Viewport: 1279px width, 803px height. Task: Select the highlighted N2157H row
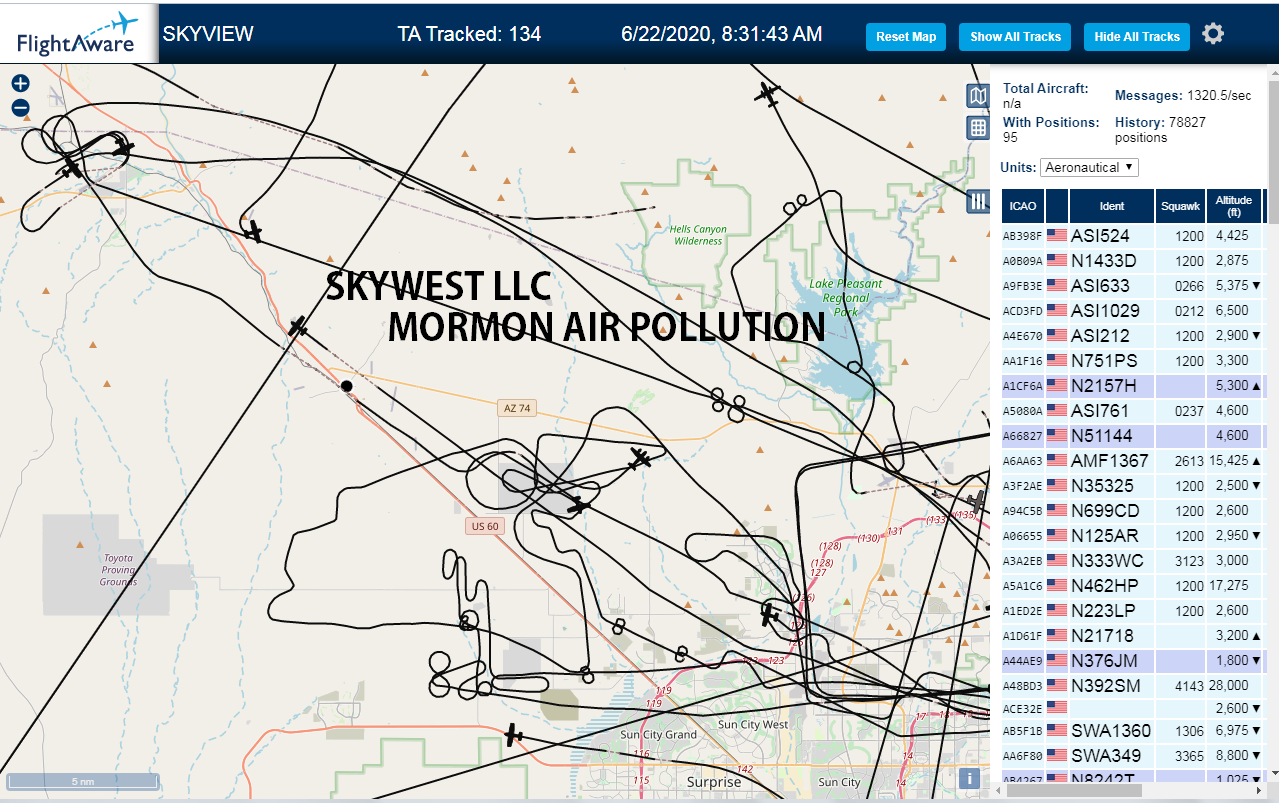(1132, 386)
